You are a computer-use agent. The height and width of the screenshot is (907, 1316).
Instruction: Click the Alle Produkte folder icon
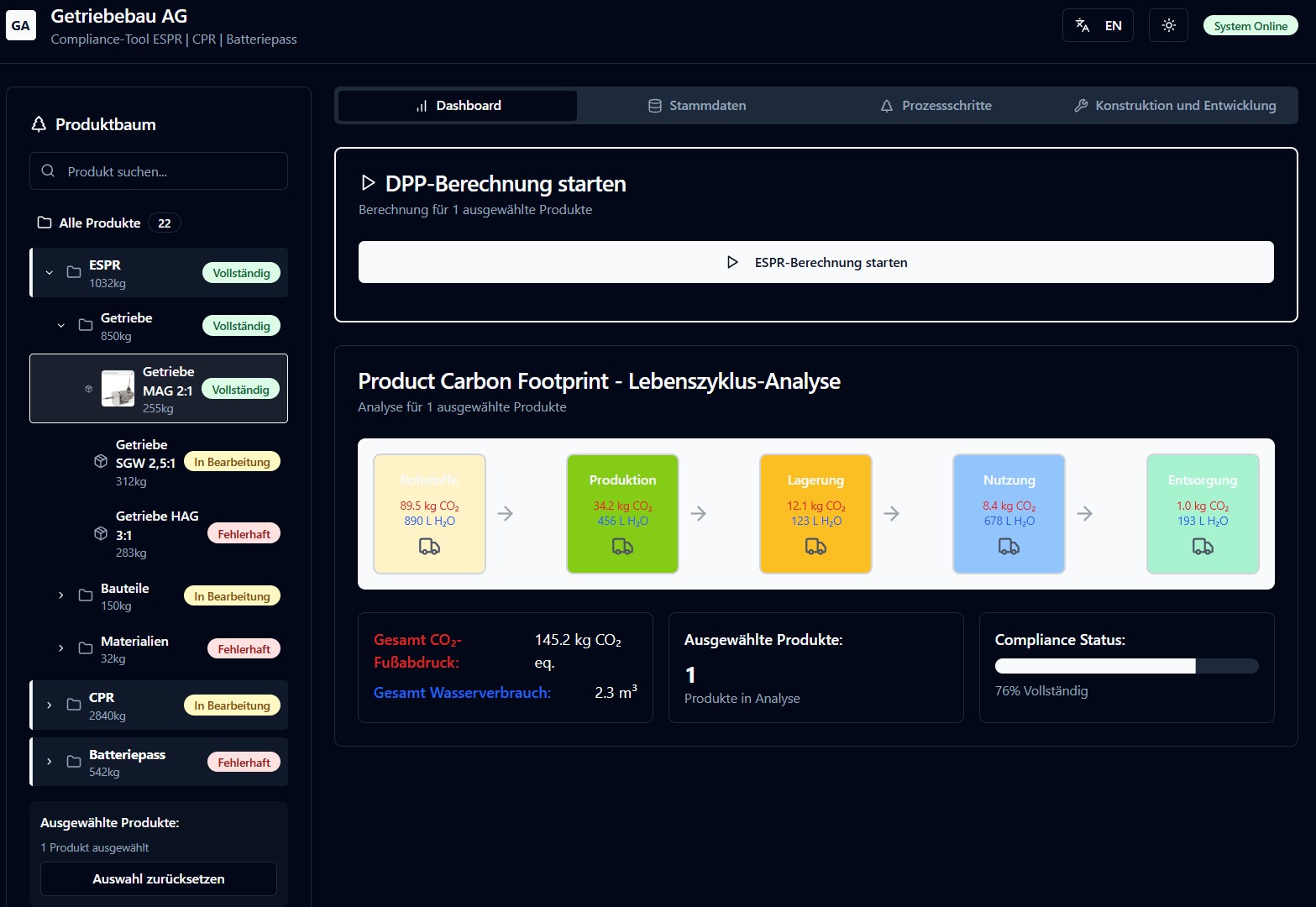click(45, 223)
